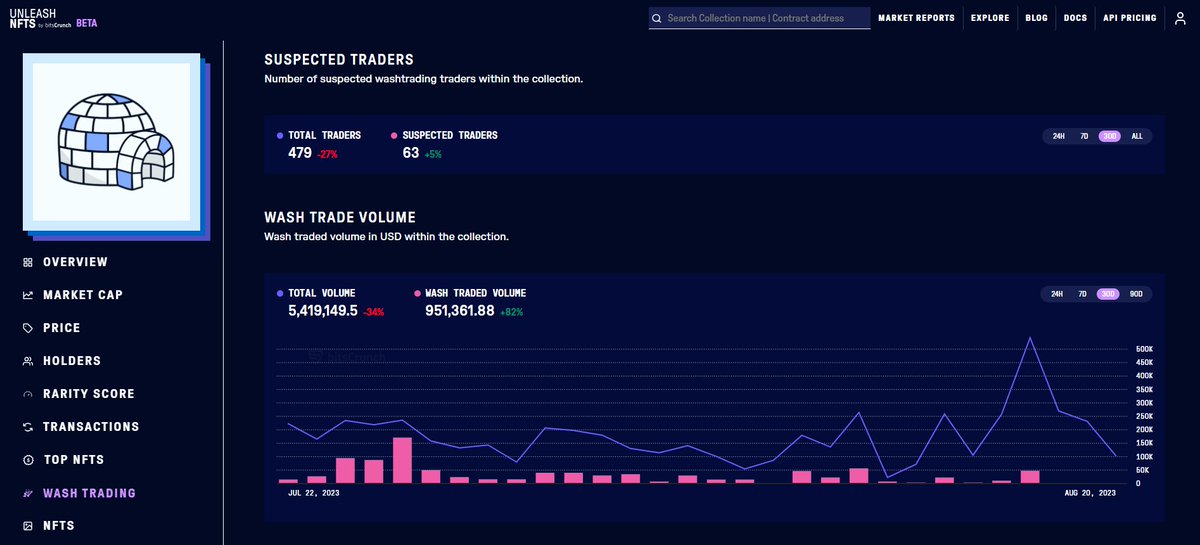Click the Wash Trading icon
The height and width of the screenshot is (545, 1200).
28,494
